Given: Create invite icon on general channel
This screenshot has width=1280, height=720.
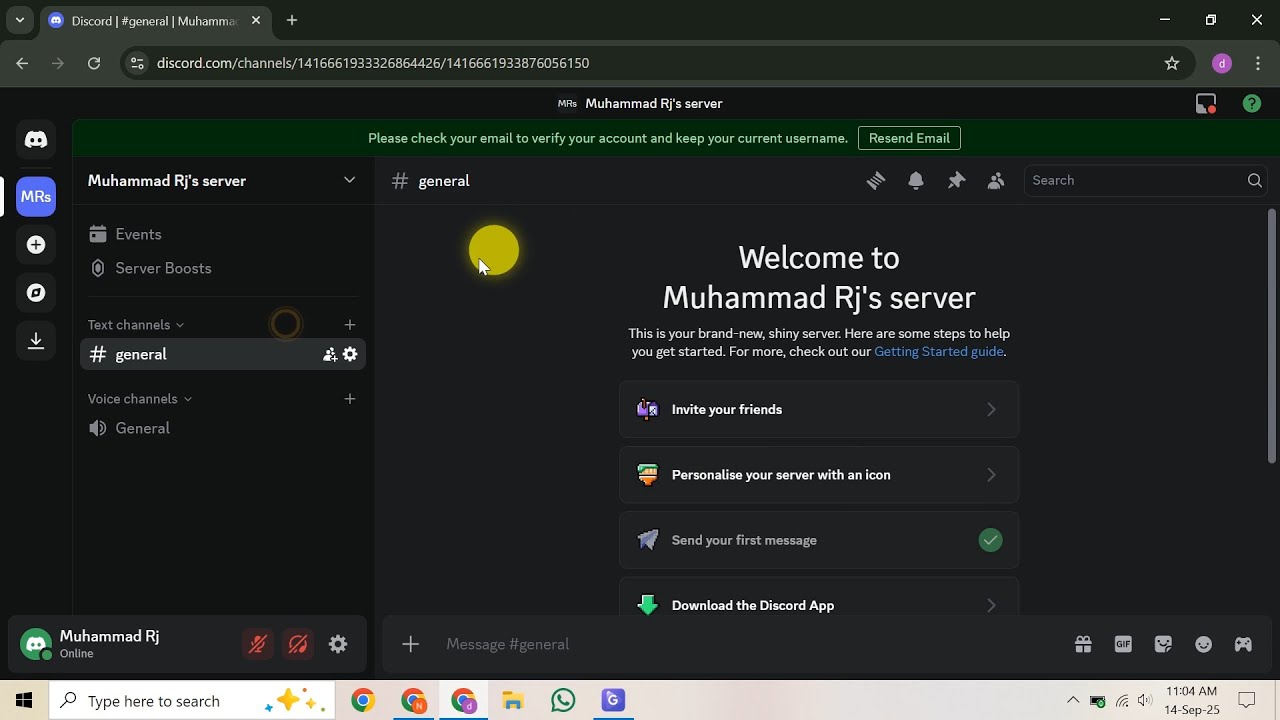Looking at the screenshot, I should [329, 354].
